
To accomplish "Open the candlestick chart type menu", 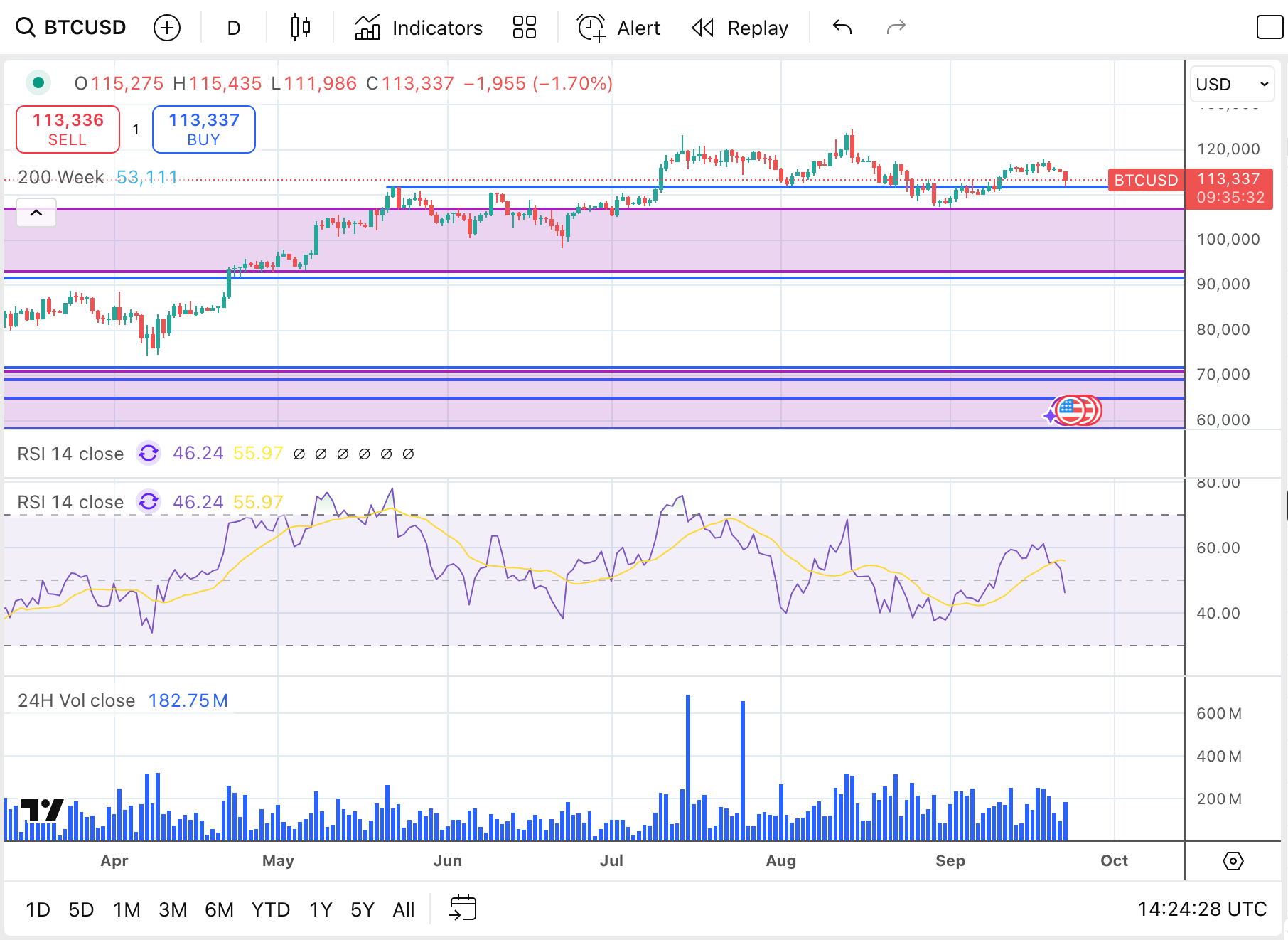I will (301, 28).
